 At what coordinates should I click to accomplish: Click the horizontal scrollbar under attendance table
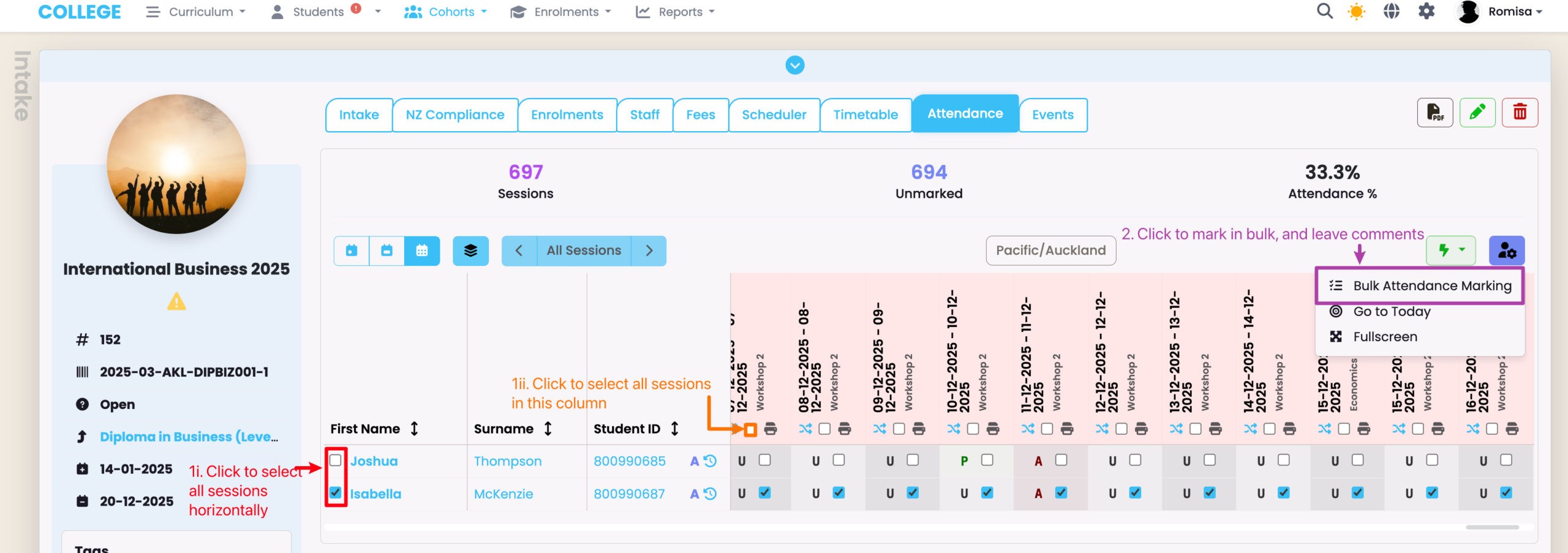[1492, 527]
